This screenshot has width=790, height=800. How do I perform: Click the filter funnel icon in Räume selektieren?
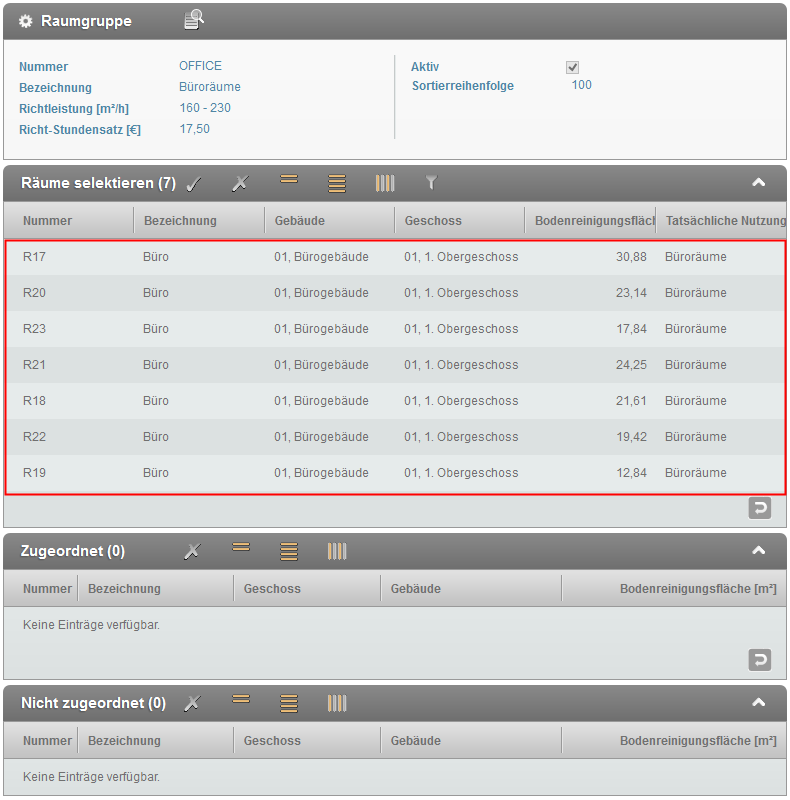point(431,183)
